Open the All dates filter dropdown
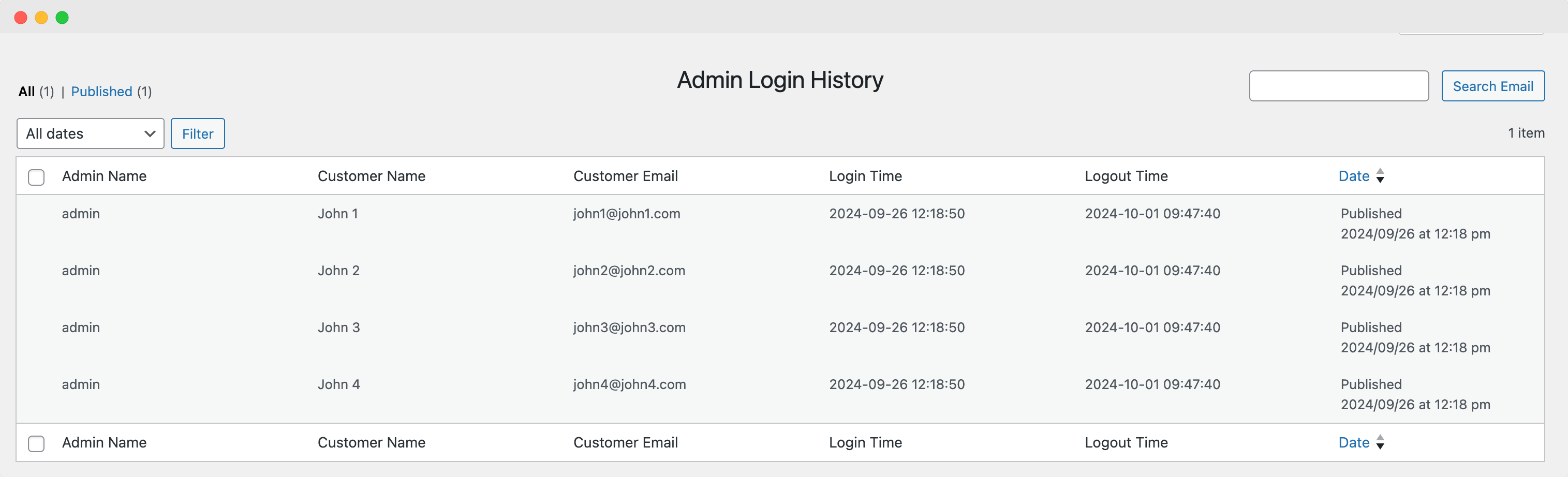The image size is (1568, 477). coord(90,133)
